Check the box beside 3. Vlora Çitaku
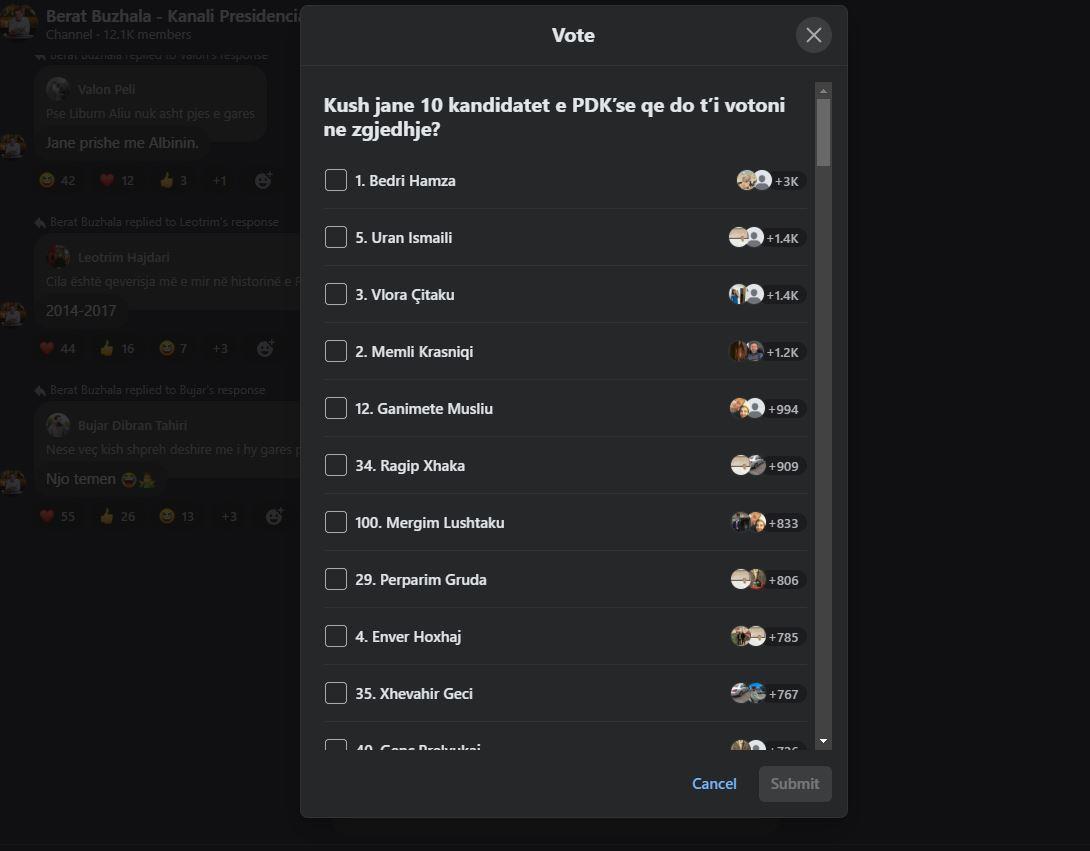This screenshot has height=851, width=1090. point(336,294)
